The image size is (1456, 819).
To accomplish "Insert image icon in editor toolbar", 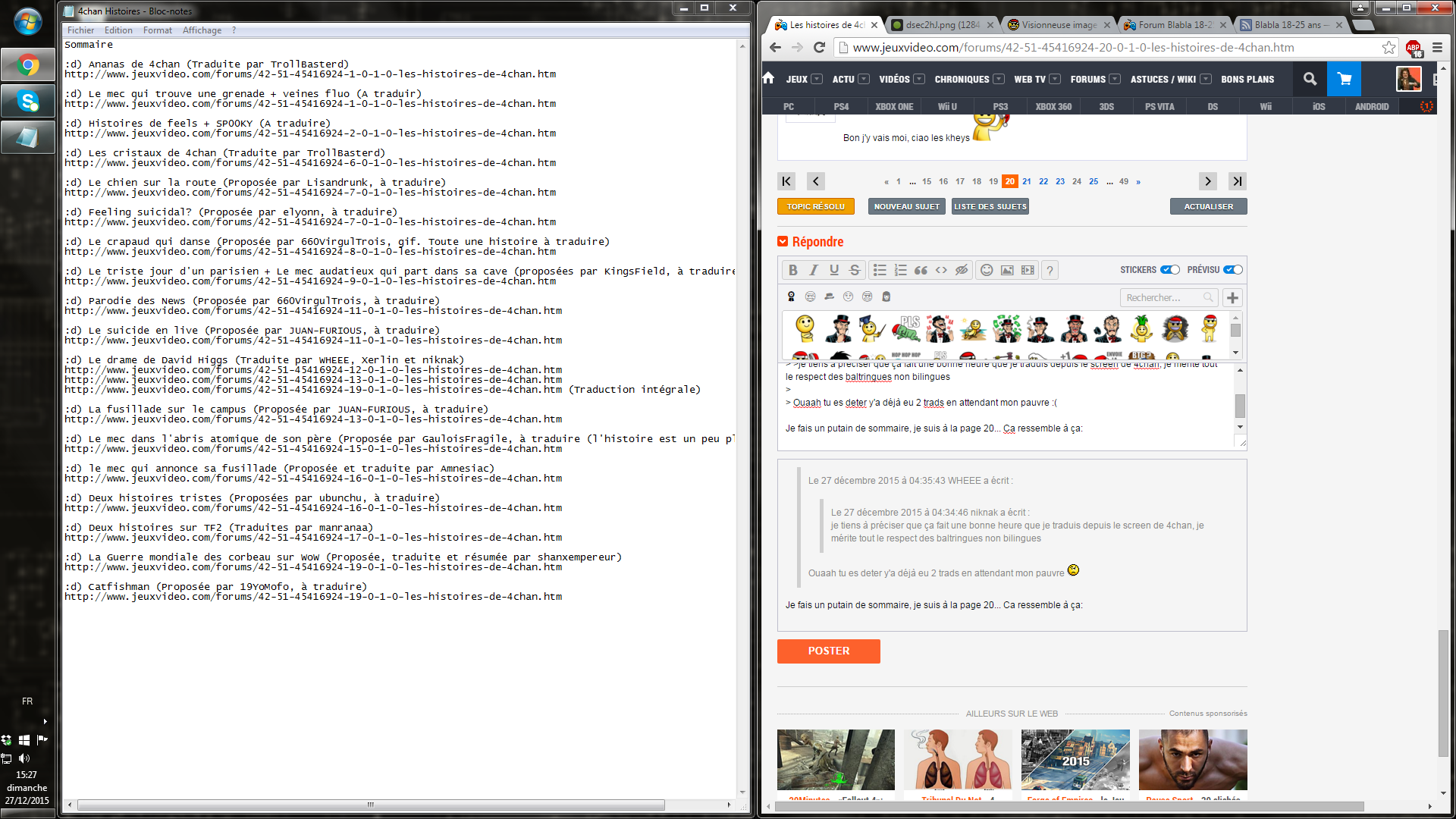I will (1007, 270).
